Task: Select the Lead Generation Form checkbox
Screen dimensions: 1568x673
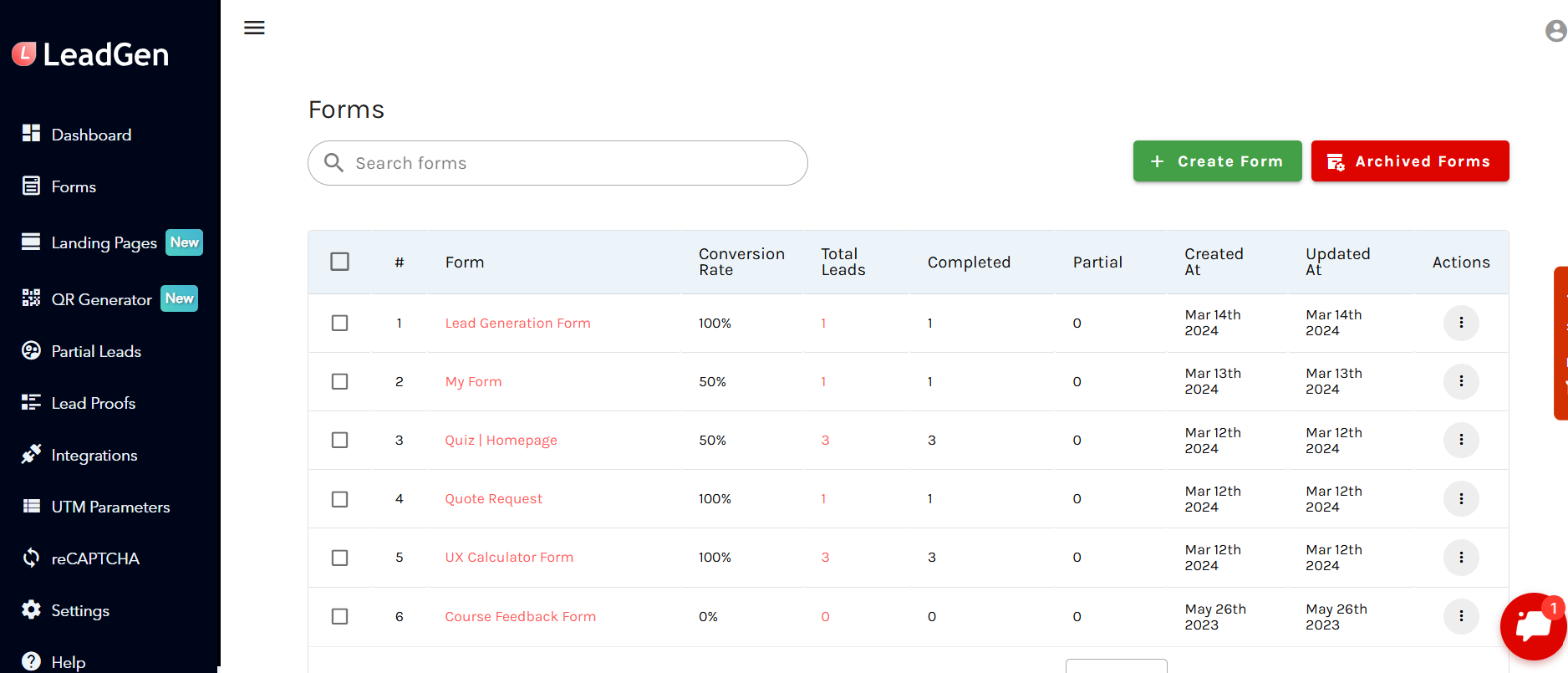Action: tap(339, 323)
